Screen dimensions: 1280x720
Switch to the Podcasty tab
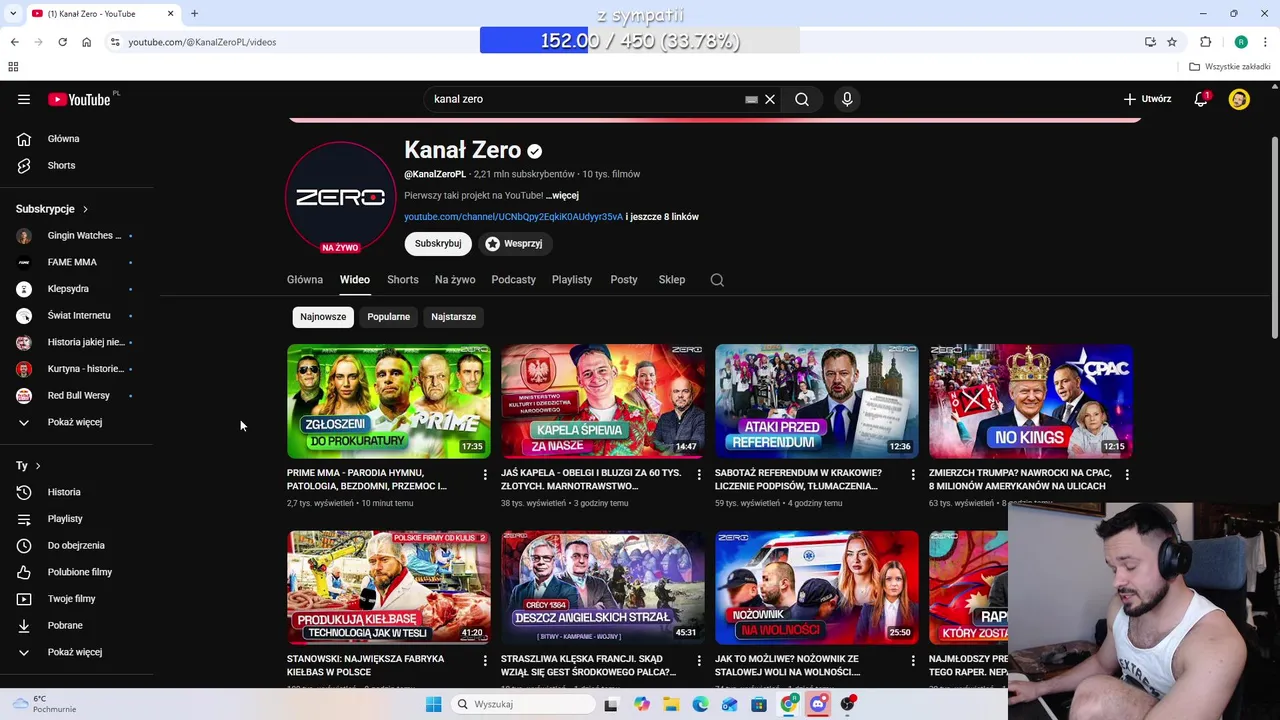click(514, 280)
